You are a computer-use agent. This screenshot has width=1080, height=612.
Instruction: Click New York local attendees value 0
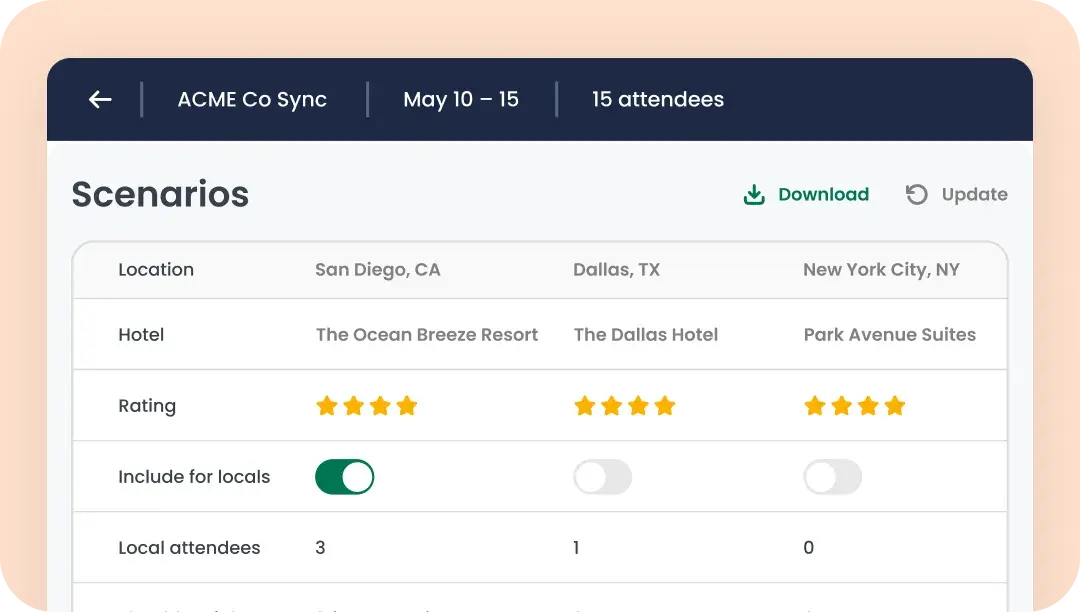[809, 548]
